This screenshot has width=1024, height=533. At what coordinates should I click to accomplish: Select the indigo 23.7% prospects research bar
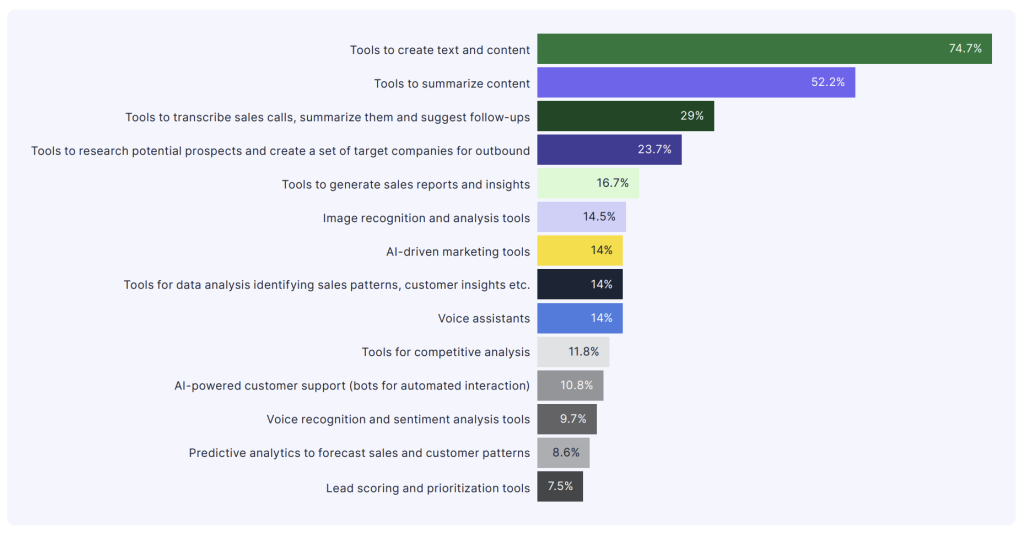pos(609,150)
